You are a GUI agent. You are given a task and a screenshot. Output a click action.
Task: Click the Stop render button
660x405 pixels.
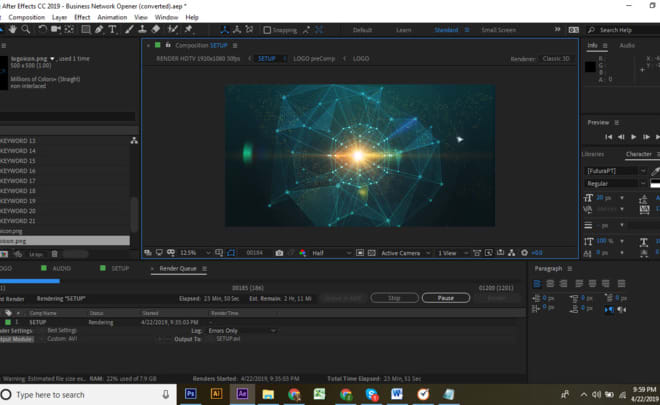pyautogui.click(x=394, y=298)
